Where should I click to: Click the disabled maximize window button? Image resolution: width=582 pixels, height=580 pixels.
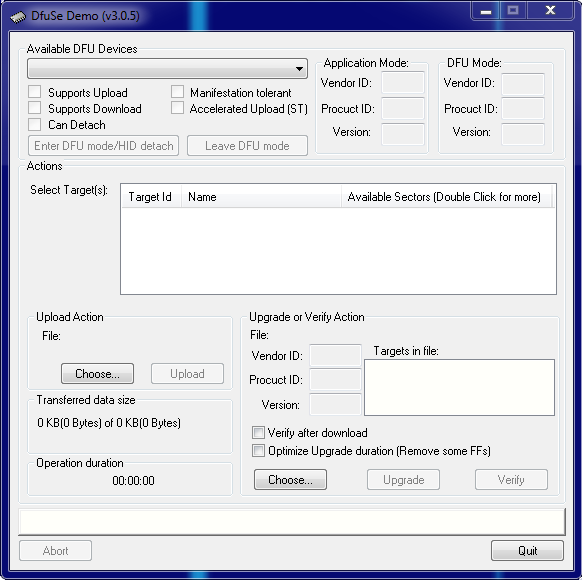[513, 10]
